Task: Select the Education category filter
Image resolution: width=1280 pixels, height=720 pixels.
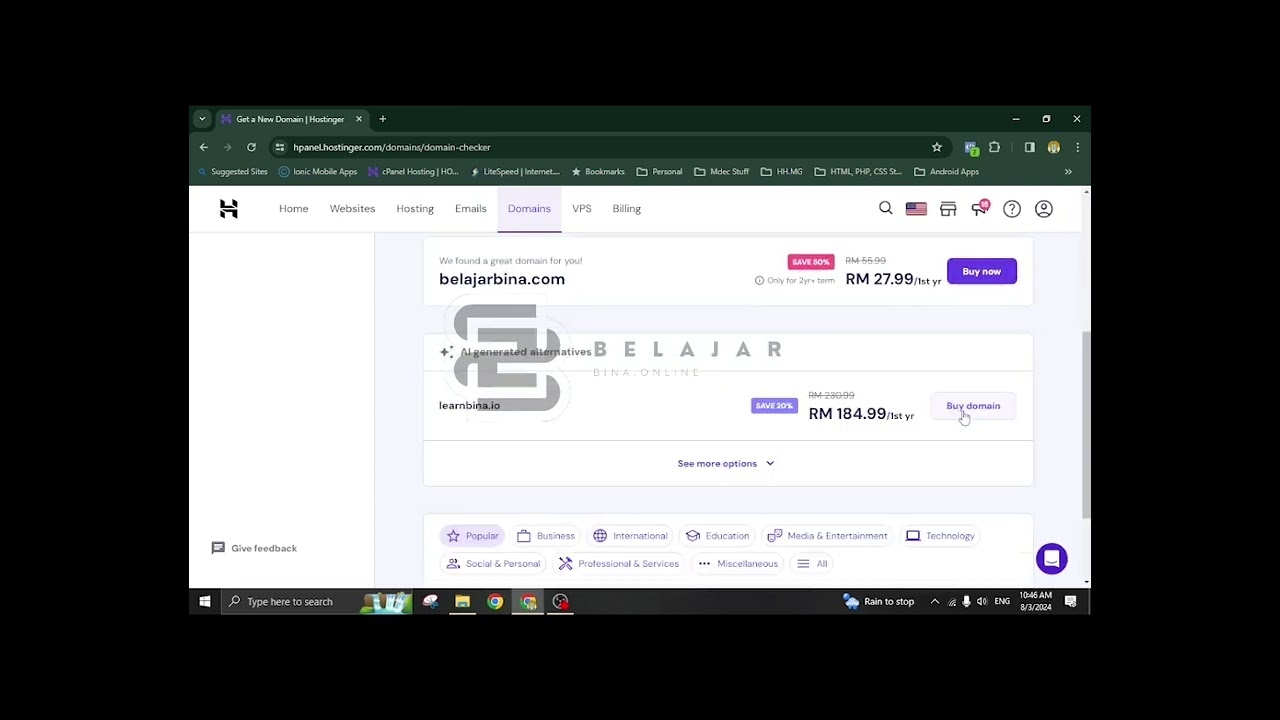Action: (x=718, y=536)
